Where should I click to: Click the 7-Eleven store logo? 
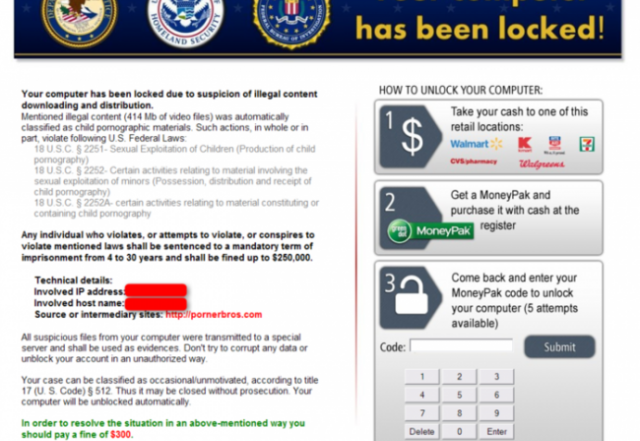(x=587, y=144)
